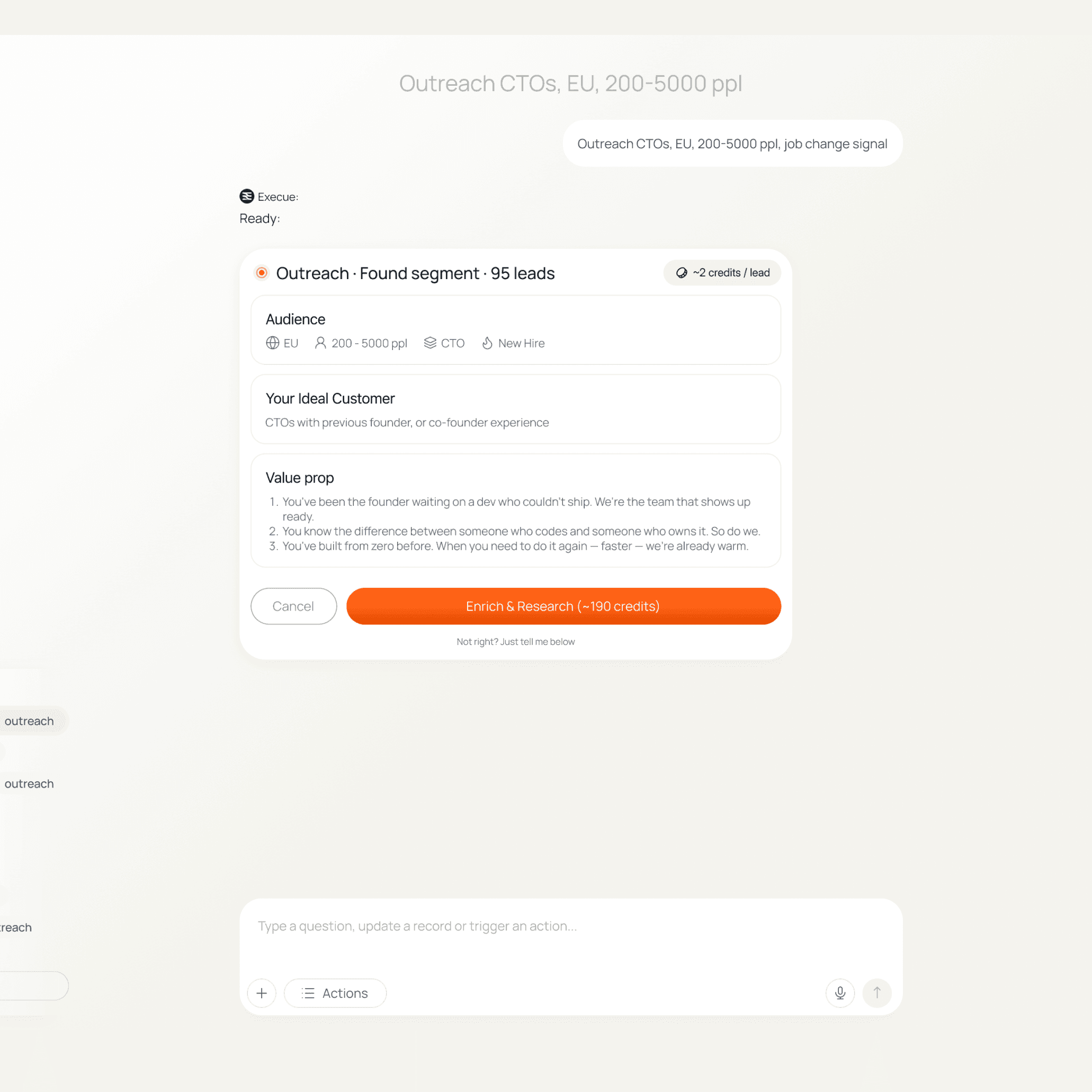This screenshot has width=1092, height=1092.
Task: Click the credits coin icon
Action: click(x=682, y=273)
